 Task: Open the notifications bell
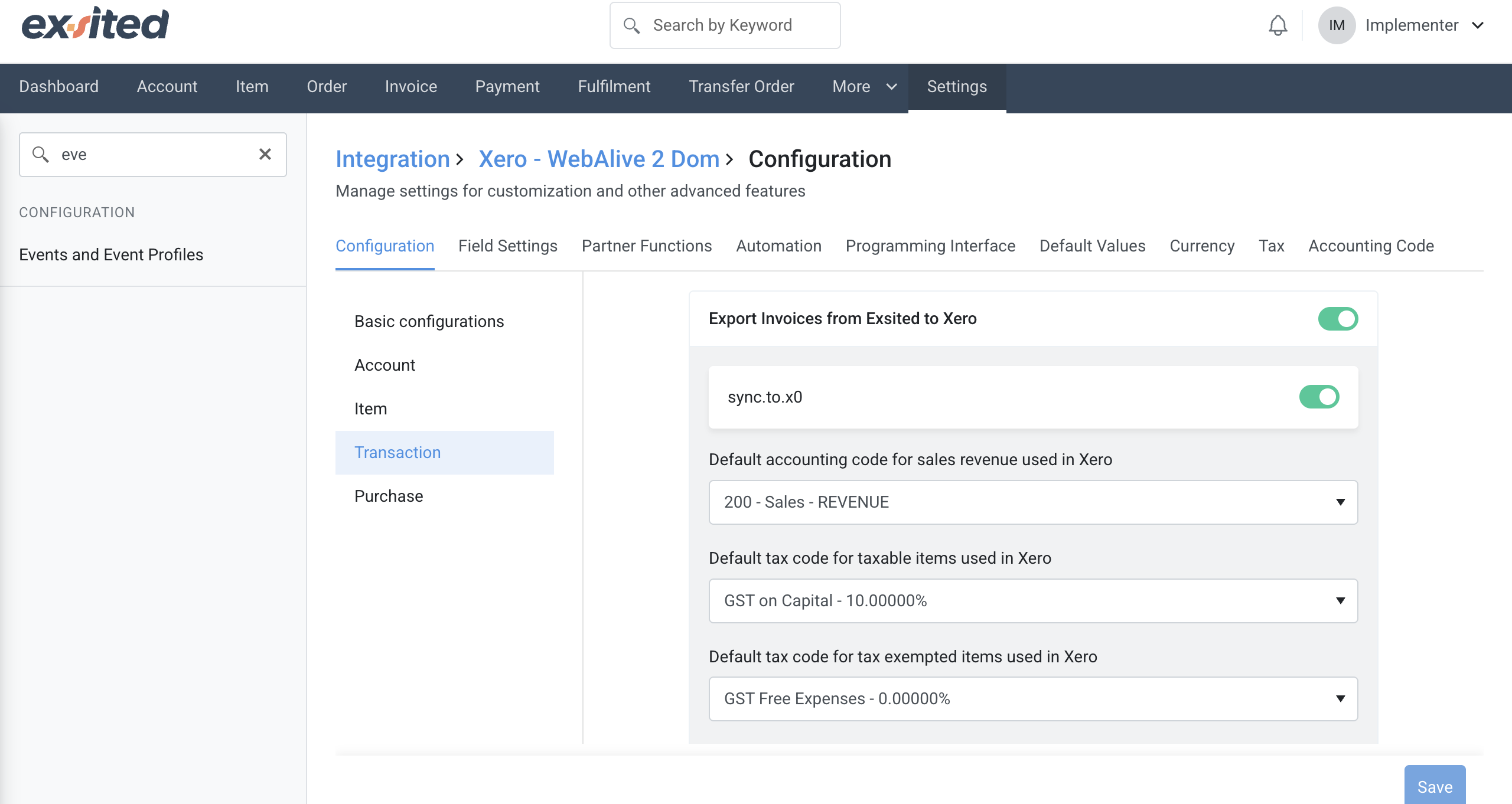point(1278,25)
